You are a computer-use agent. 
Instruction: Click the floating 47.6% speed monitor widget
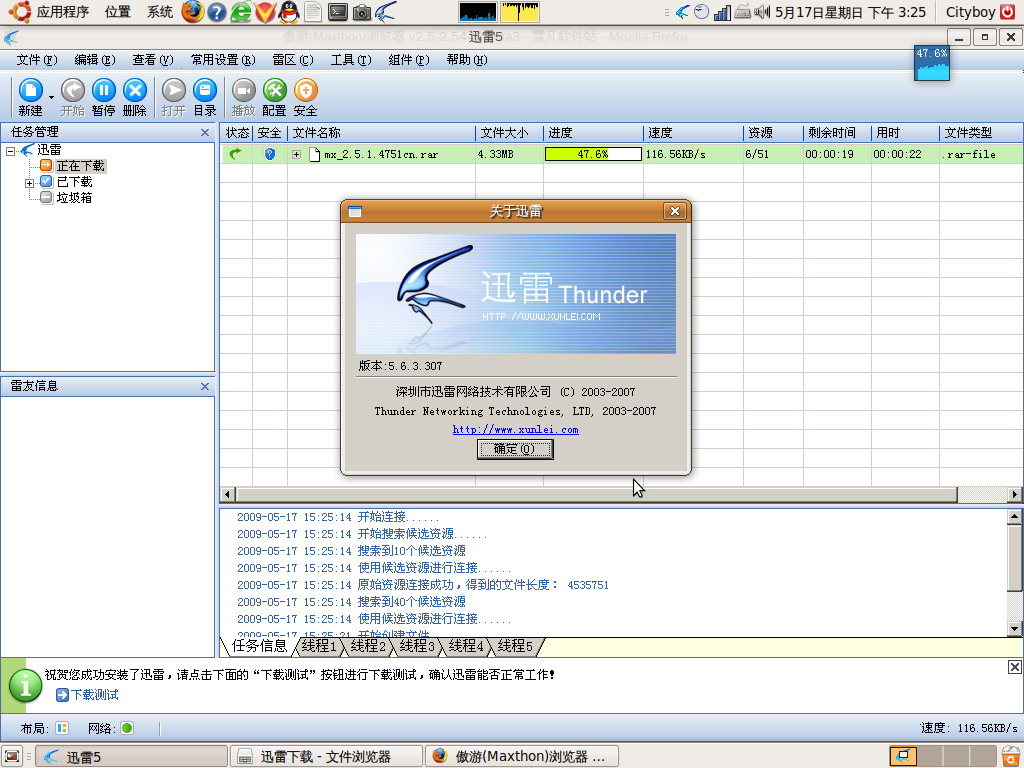click(931, 63)
